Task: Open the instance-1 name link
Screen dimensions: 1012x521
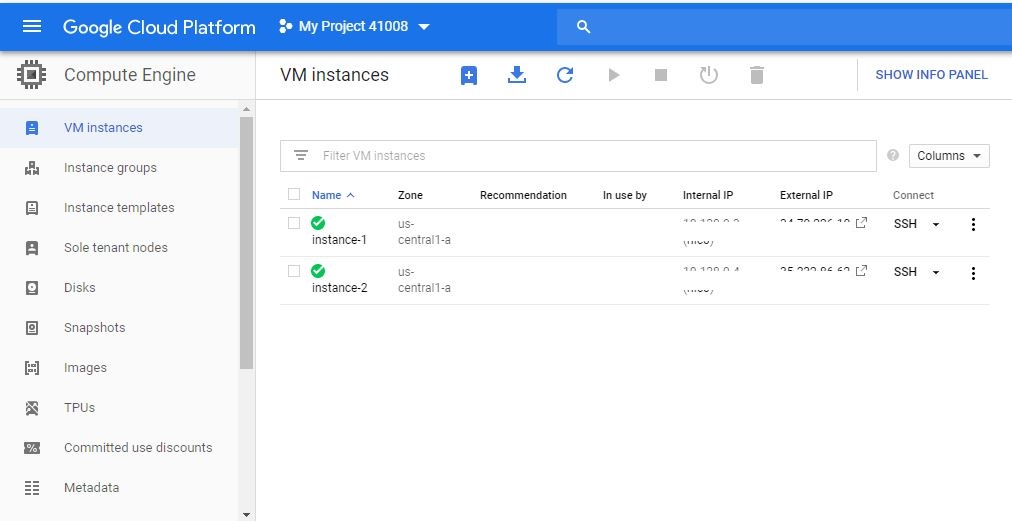Action: pos(339,240)
